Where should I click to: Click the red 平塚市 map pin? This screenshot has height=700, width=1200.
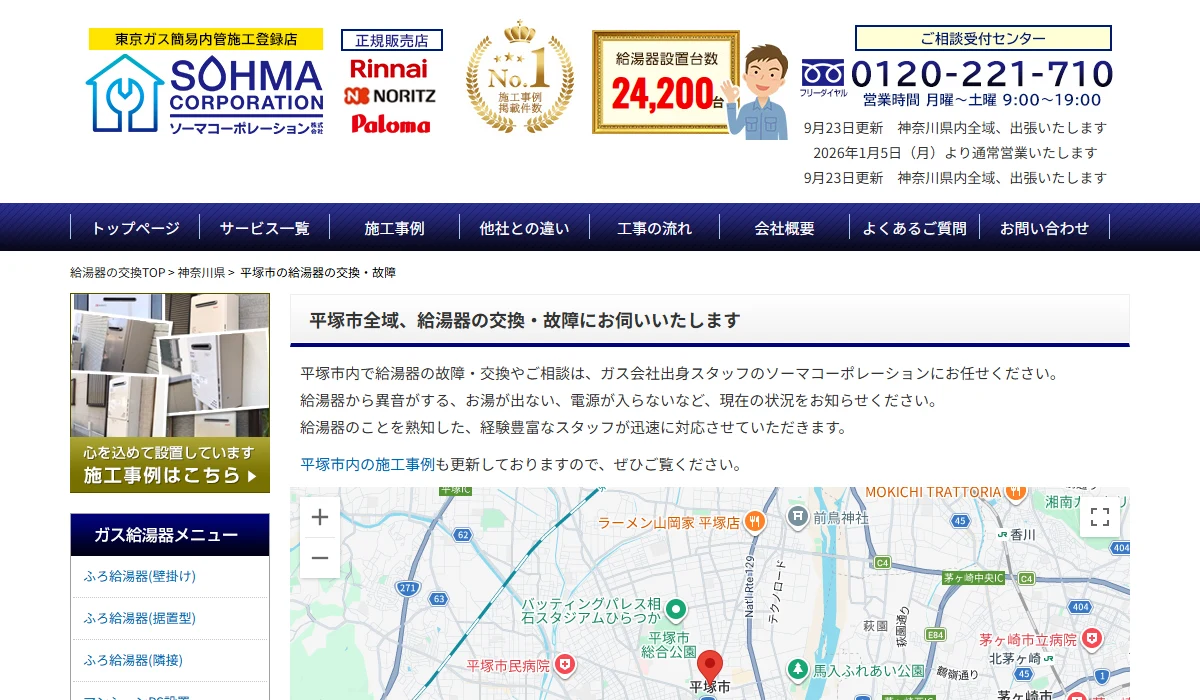pyautogui.click(x=710, y=665)
